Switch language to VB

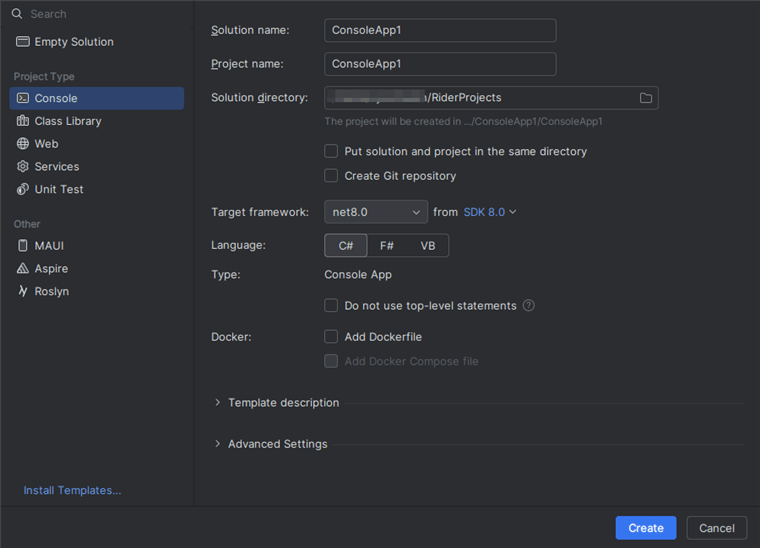click(x=428, y=246)
